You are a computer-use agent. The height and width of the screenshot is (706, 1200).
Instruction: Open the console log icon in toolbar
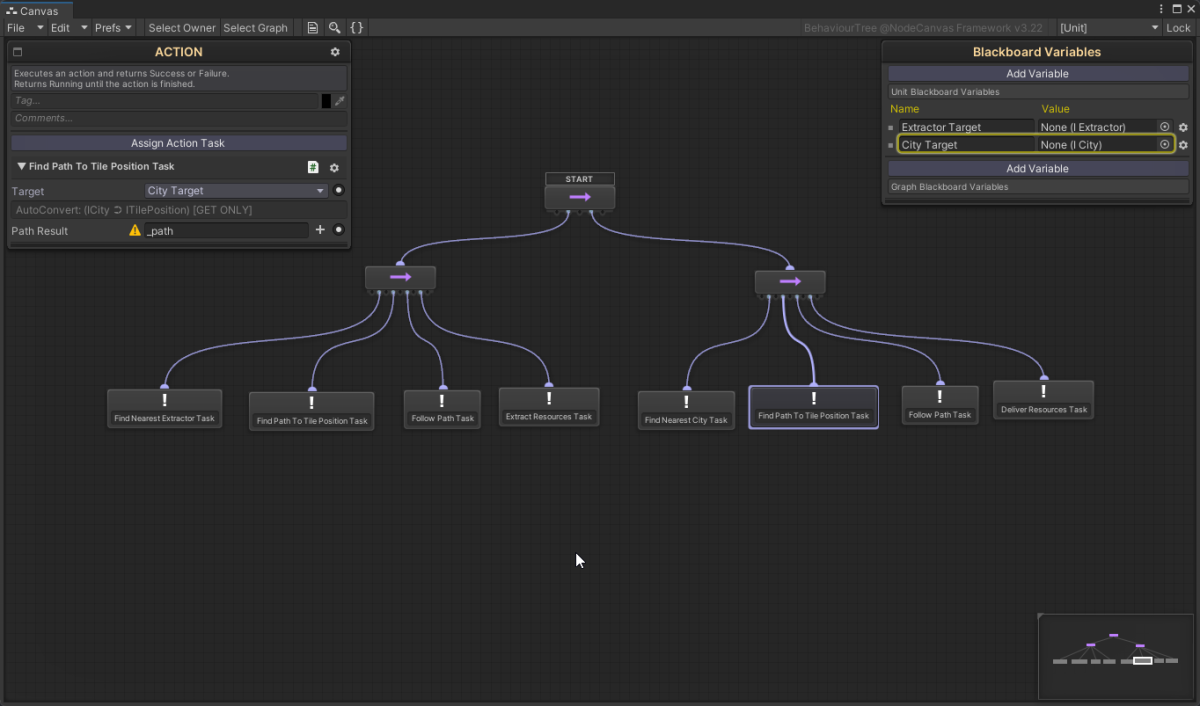pos(313,28)
